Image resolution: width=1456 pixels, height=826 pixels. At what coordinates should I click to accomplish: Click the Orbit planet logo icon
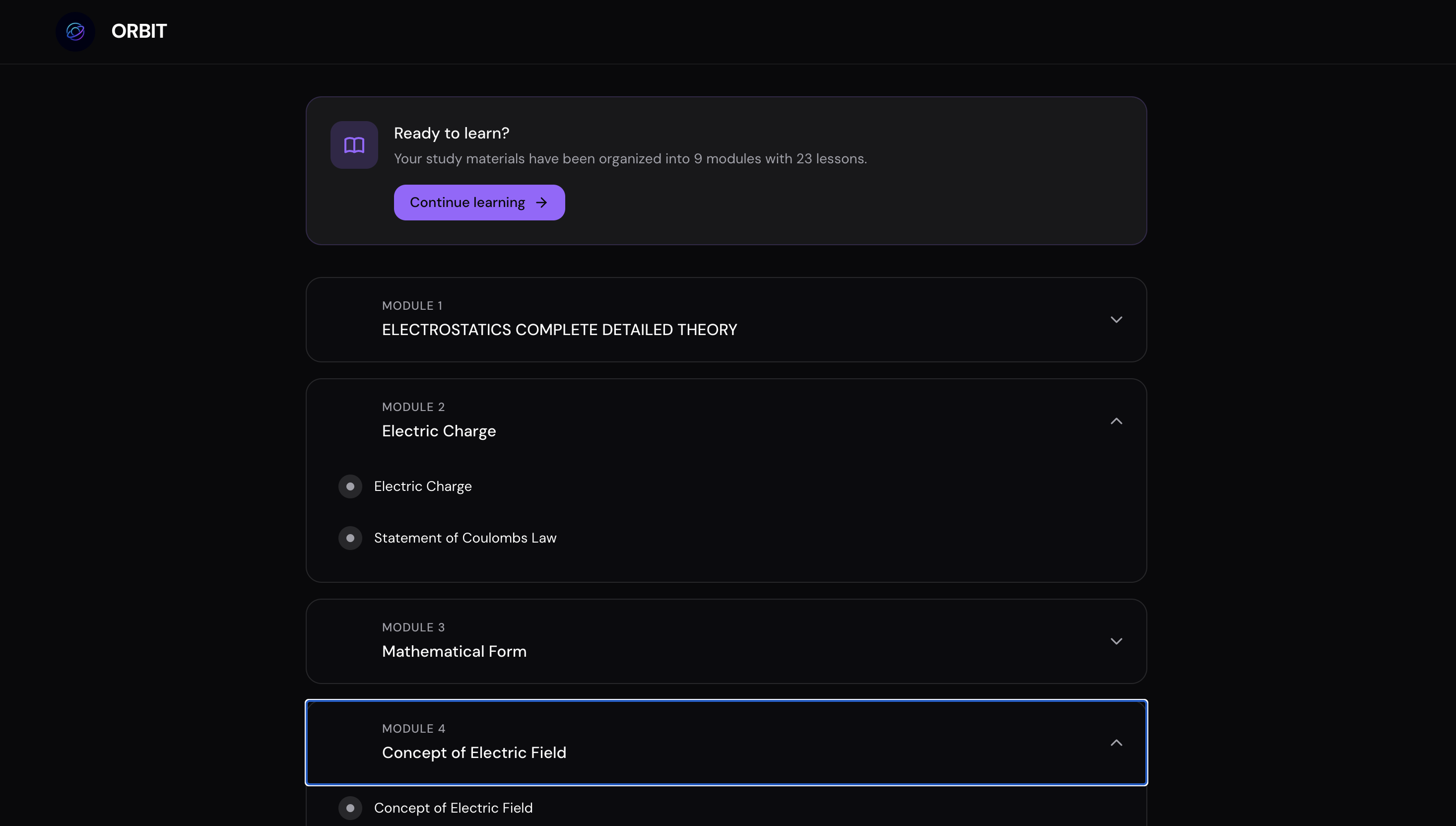tap(75, 31)
